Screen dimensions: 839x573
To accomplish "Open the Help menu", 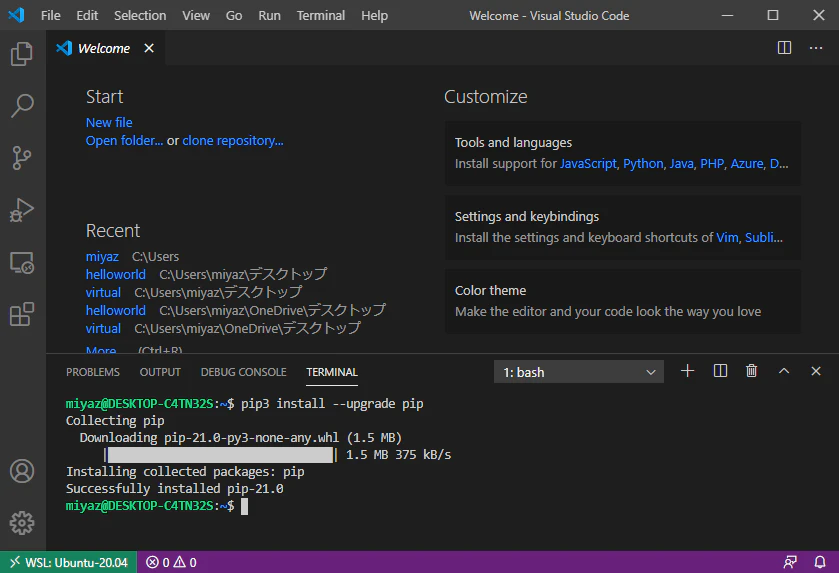I will click(x=374, y=16).
